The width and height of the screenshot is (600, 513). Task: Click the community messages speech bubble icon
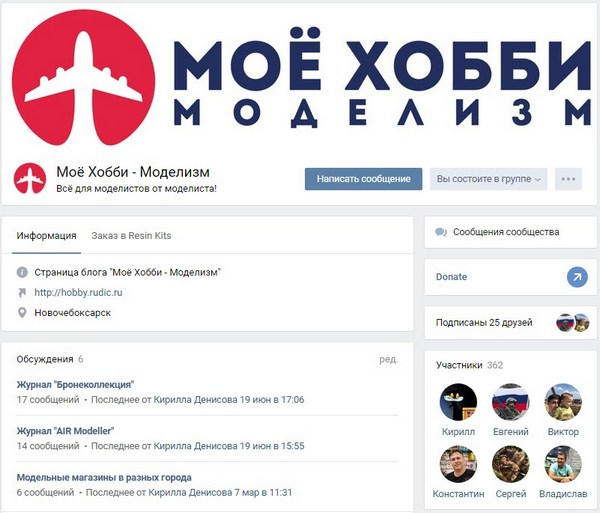coord(441,232)
